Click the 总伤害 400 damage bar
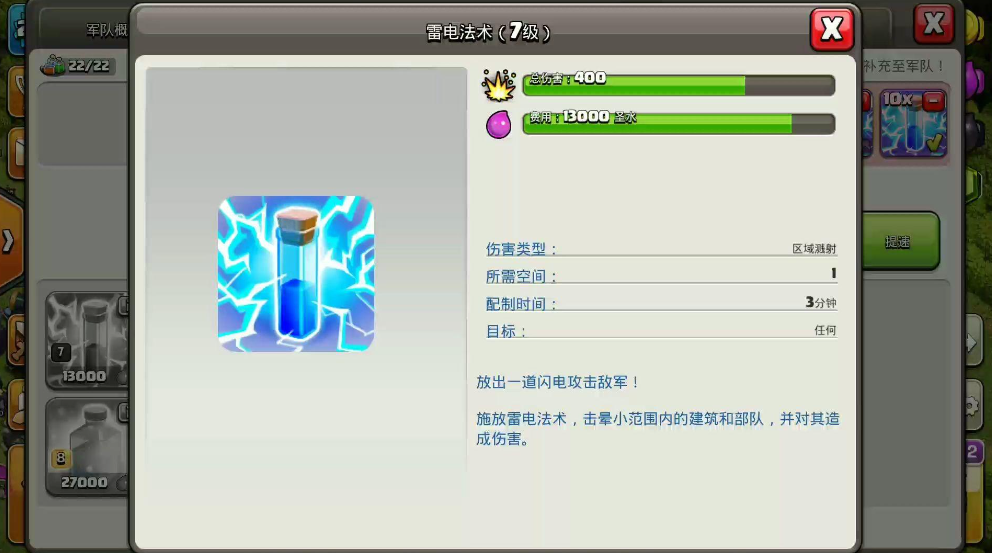992x553 pixels. (678, 85)
